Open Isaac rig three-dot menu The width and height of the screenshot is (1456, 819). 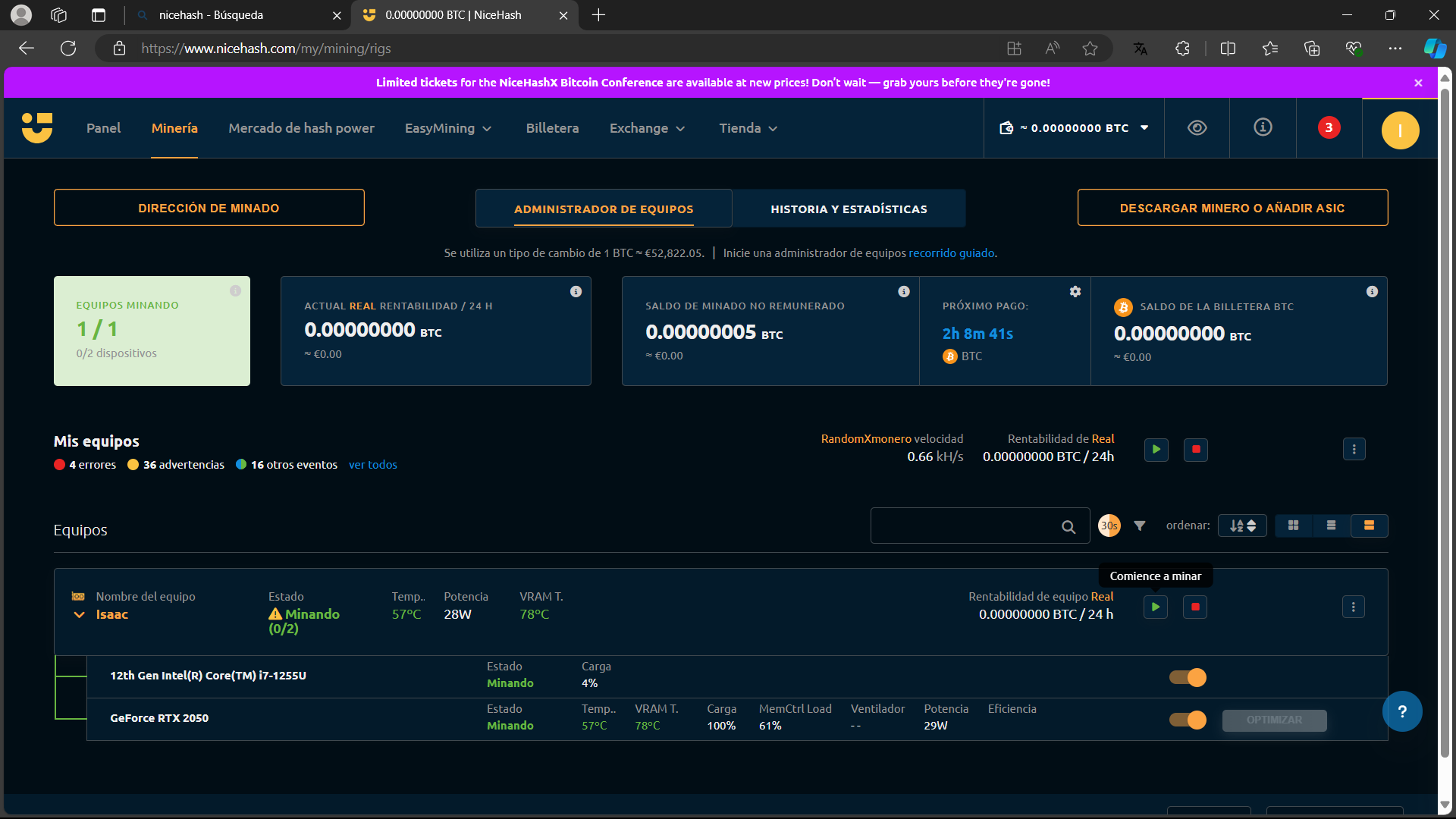1353,607
